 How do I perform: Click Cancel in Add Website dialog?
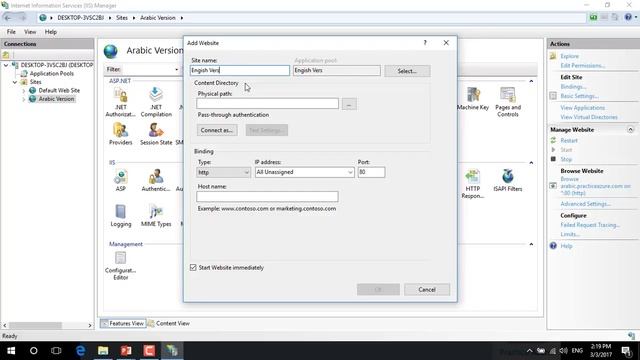tap(427, 289)
